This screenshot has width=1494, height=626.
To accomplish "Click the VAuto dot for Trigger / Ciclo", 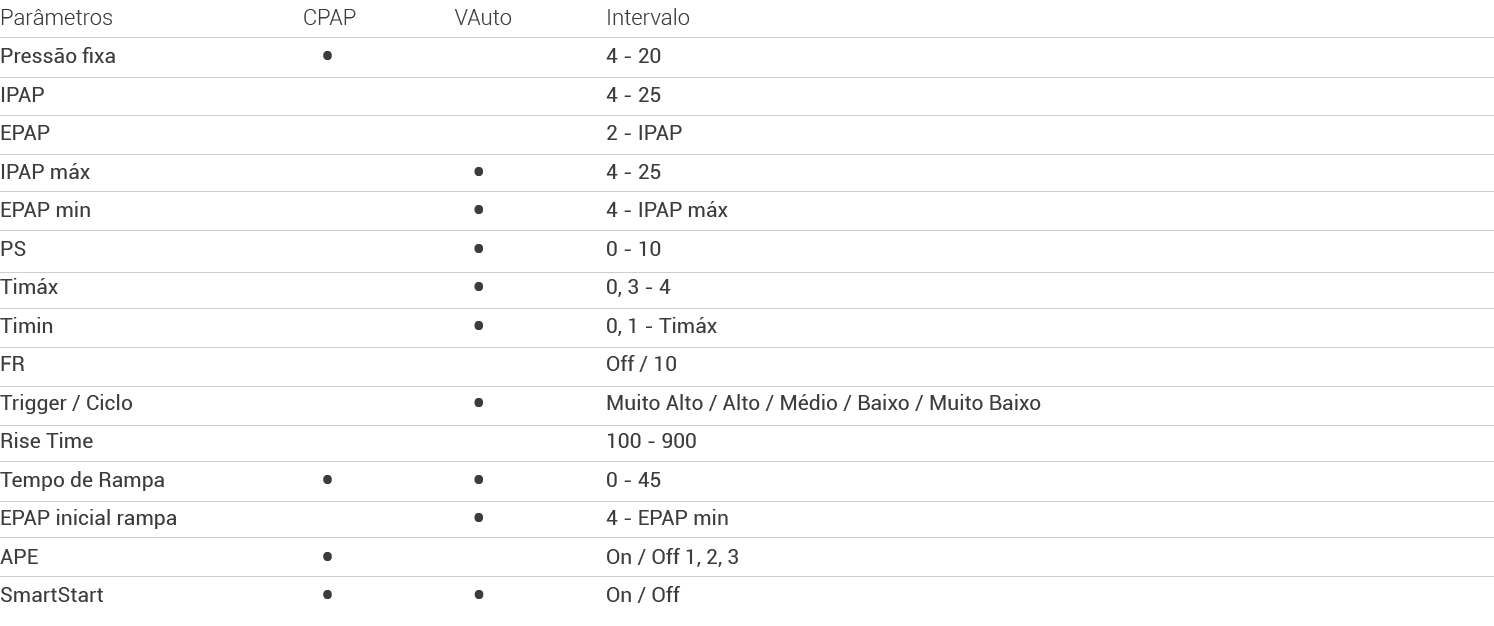I will [479, 403].
